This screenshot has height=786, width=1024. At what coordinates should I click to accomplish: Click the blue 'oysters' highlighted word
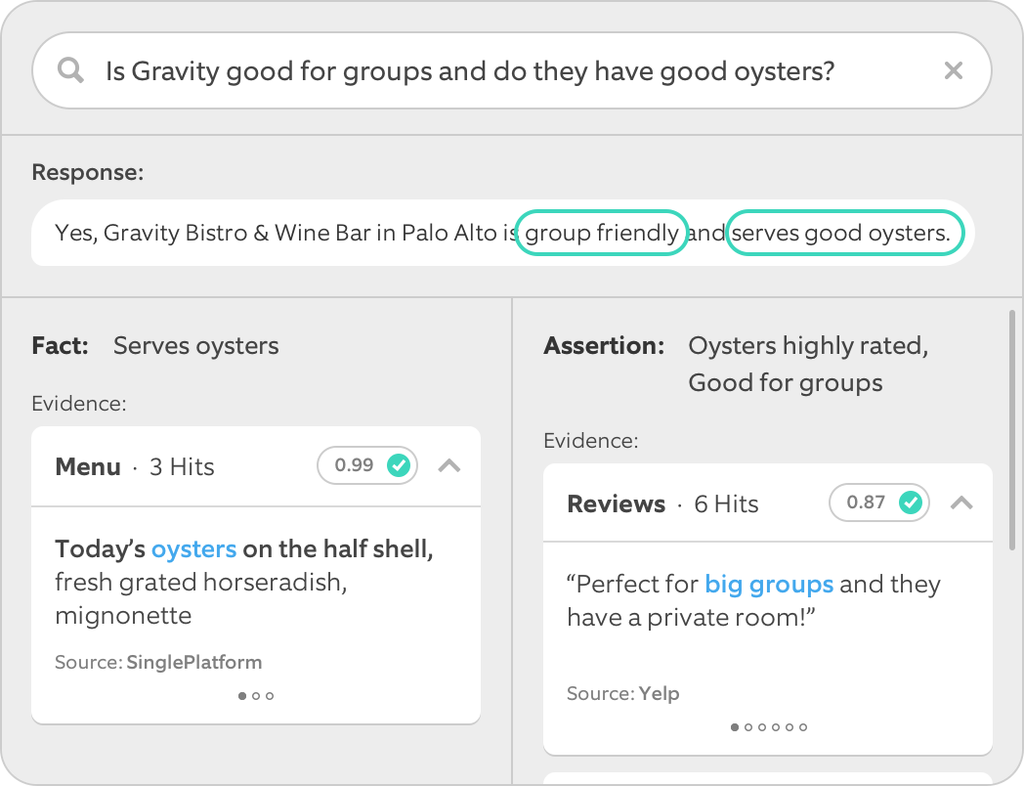pyautogui.click(x=194, y=549)
